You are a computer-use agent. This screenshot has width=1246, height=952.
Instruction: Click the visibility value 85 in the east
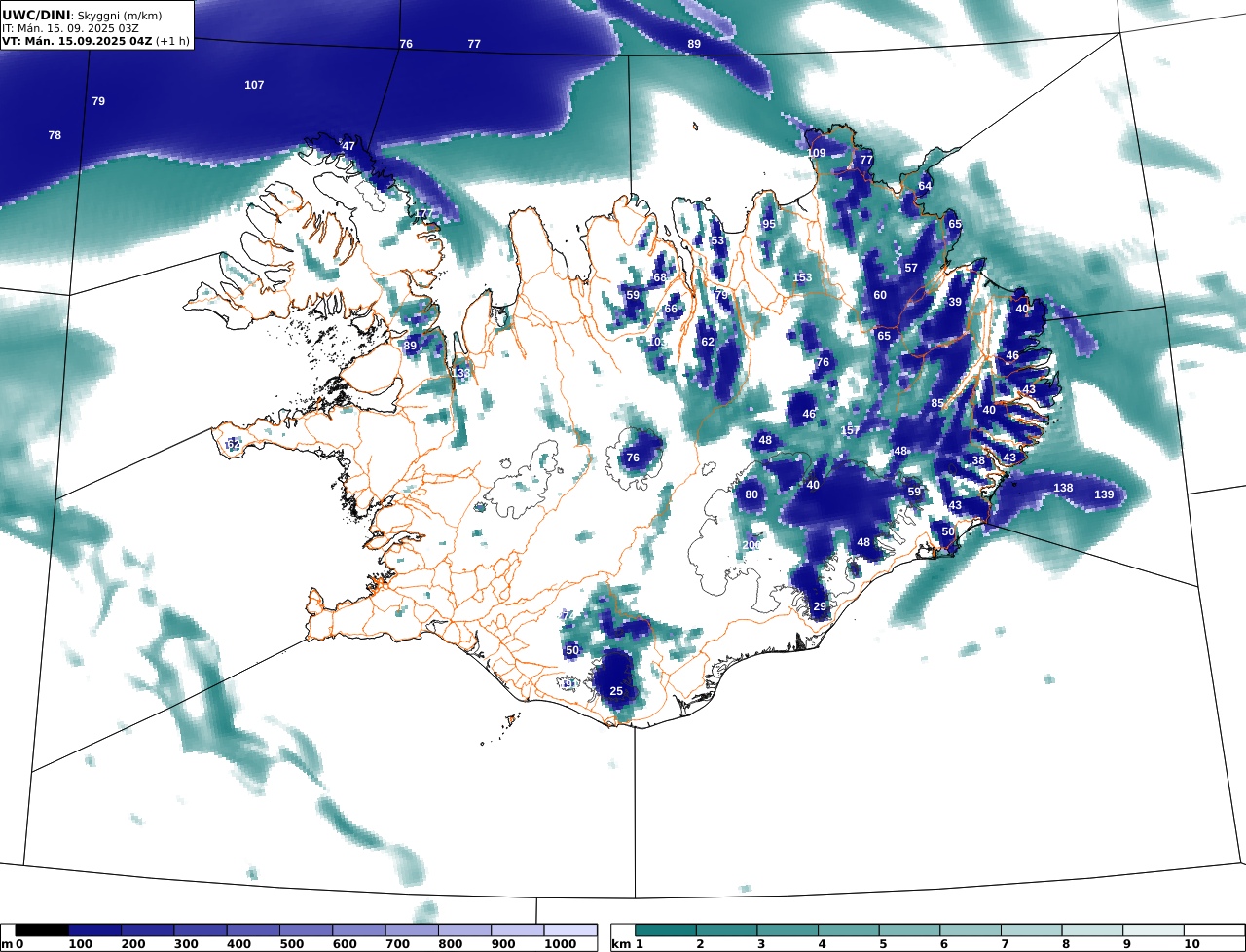click(x=937, y=403)
